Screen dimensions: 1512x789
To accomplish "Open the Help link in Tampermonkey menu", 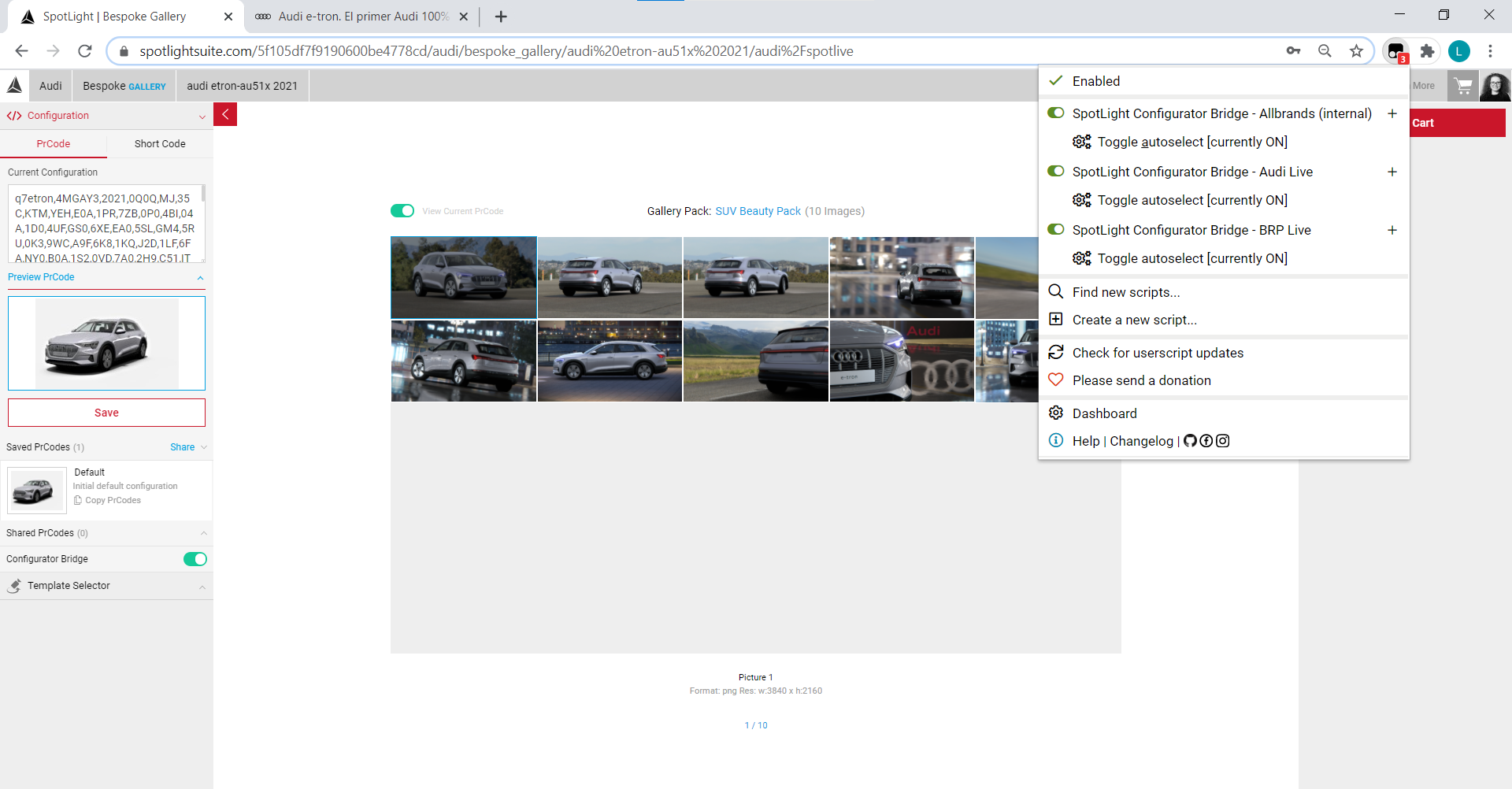I will (1086, 441).
